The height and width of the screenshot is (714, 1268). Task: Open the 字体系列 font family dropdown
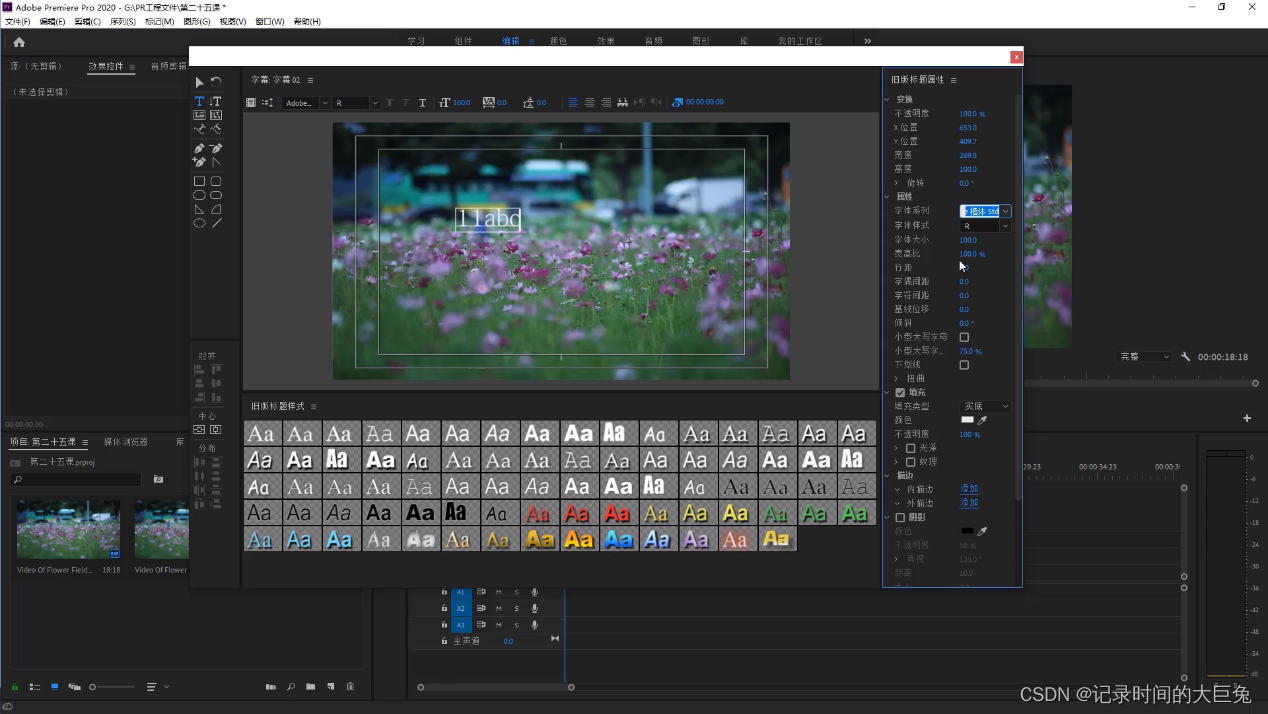click(1005, 211)
